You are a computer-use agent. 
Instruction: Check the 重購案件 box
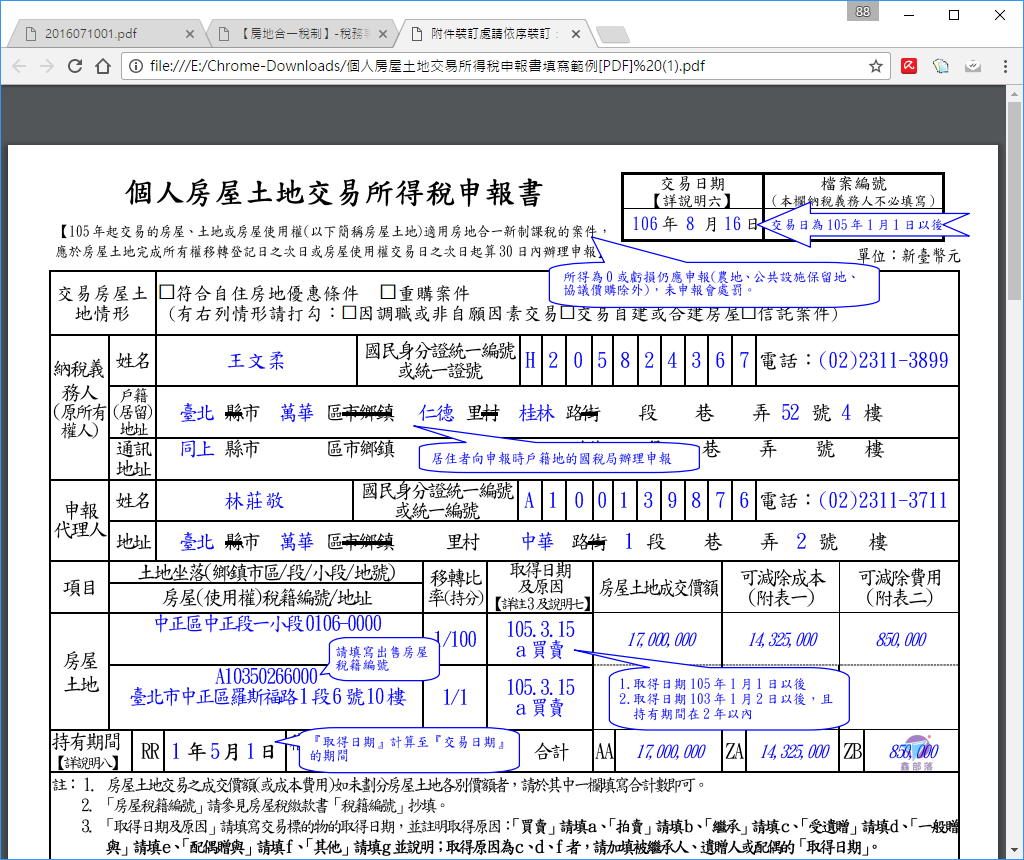click(388, 291)
